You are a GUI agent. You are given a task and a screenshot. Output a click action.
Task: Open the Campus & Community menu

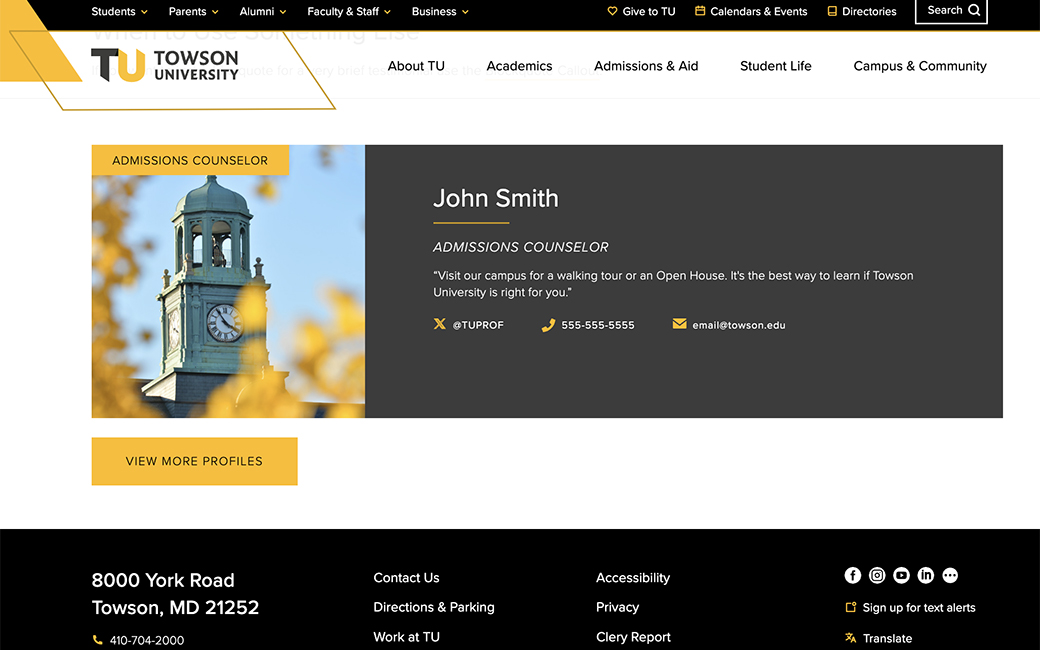[x=920, y=66]
